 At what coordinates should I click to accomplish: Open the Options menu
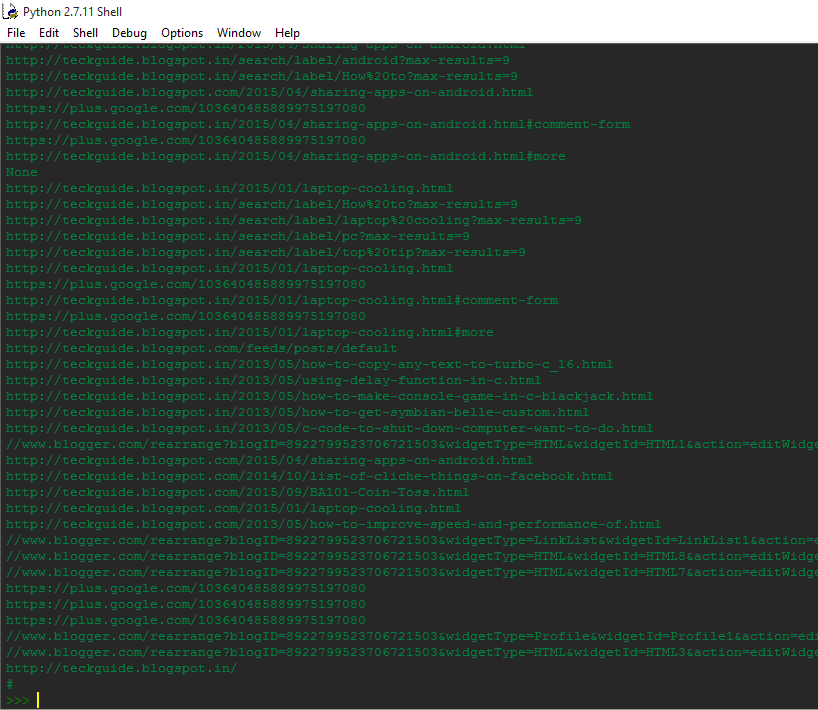[182, 33]
